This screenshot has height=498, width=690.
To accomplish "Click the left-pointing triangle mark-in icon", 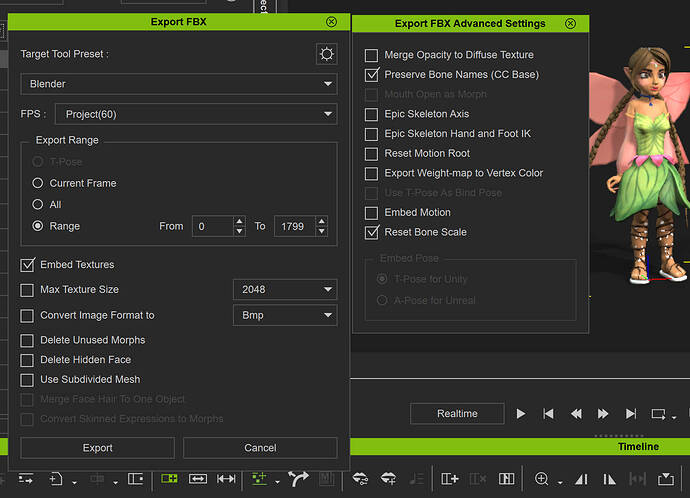I will (x=581, y=479).
